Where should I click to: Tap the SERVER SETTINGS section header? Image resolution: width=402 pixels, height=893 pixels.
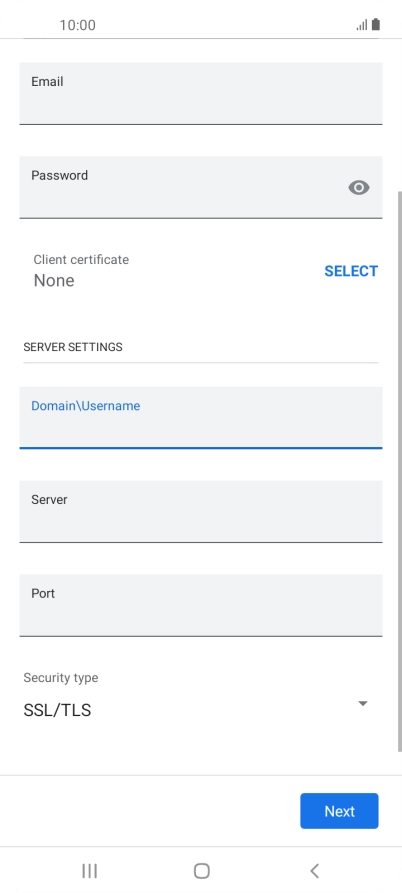[73, 347]
